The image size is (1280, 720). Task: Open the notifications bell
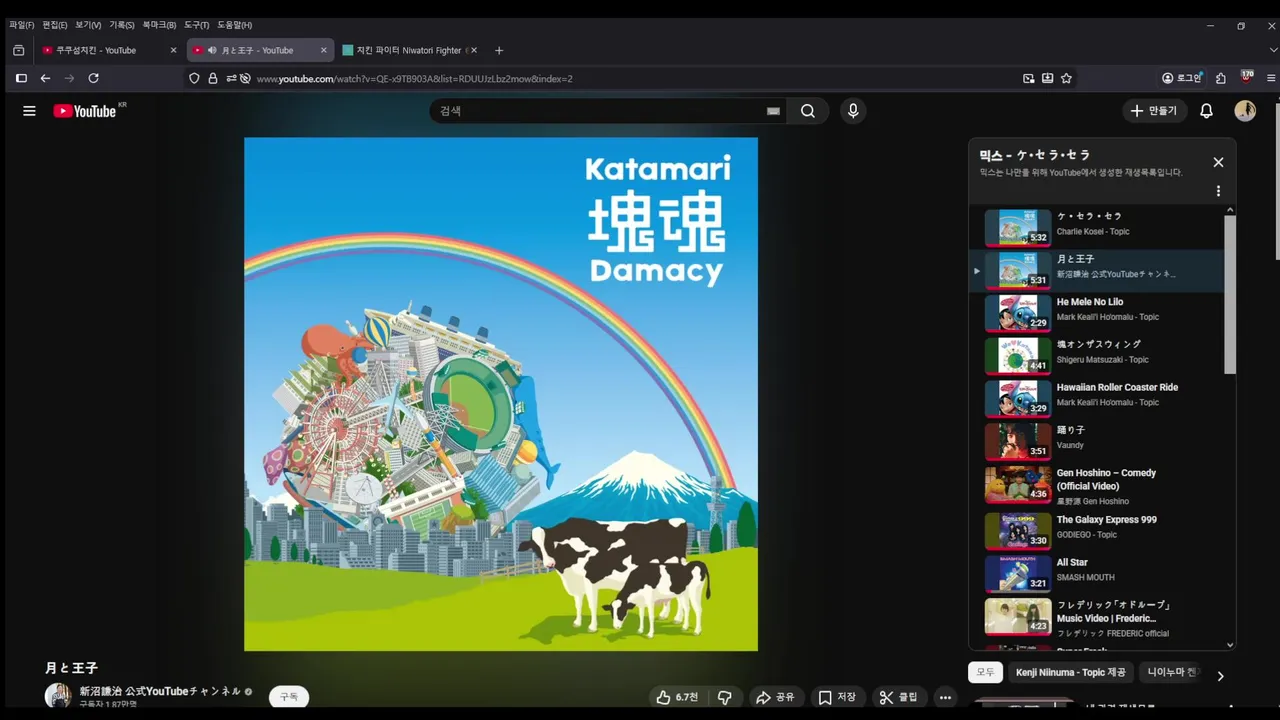(1206, 111)
